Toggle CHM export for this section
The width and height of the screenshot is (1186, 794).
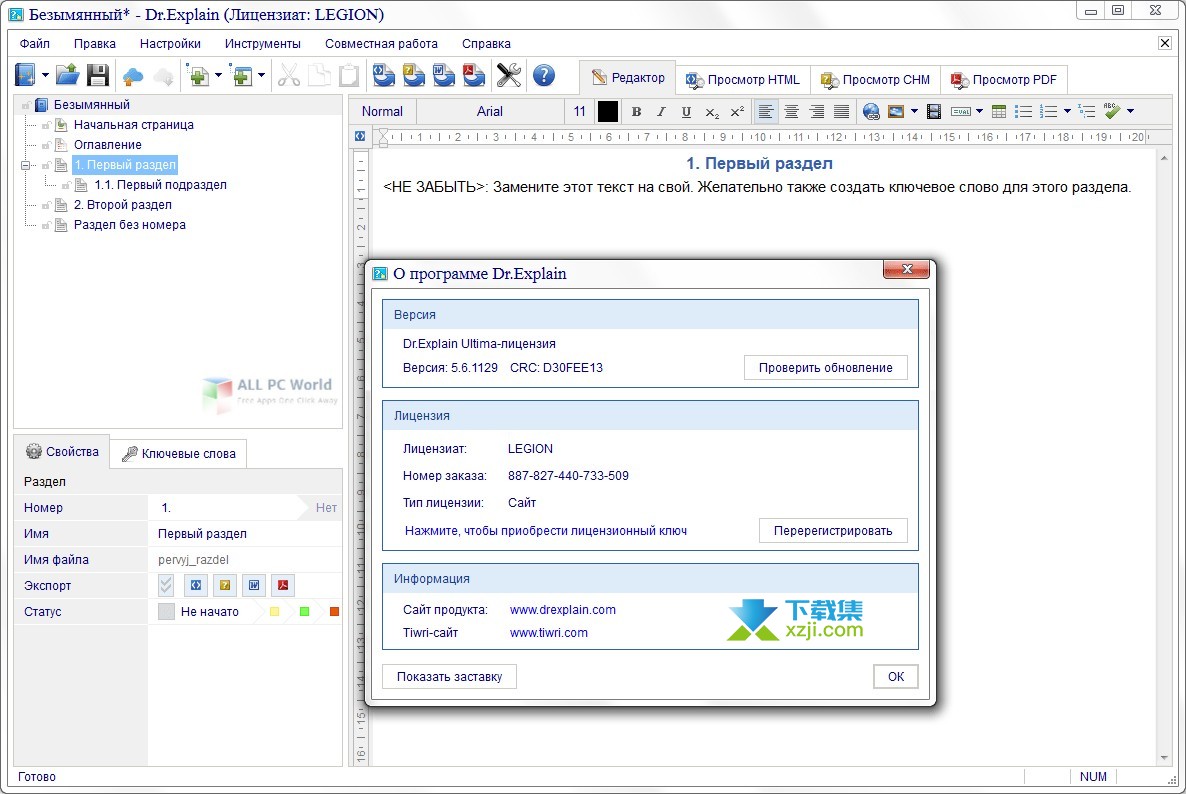click(225, 585)
